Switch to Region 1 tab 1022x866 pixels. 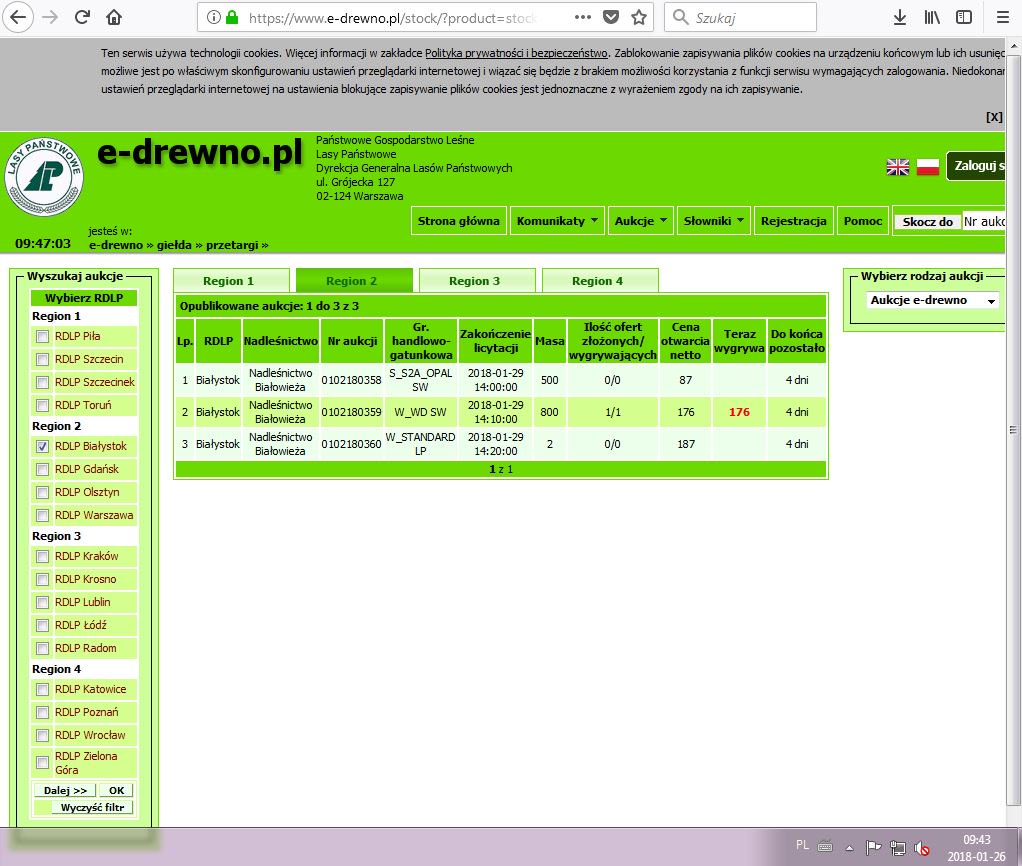(231, 281)
